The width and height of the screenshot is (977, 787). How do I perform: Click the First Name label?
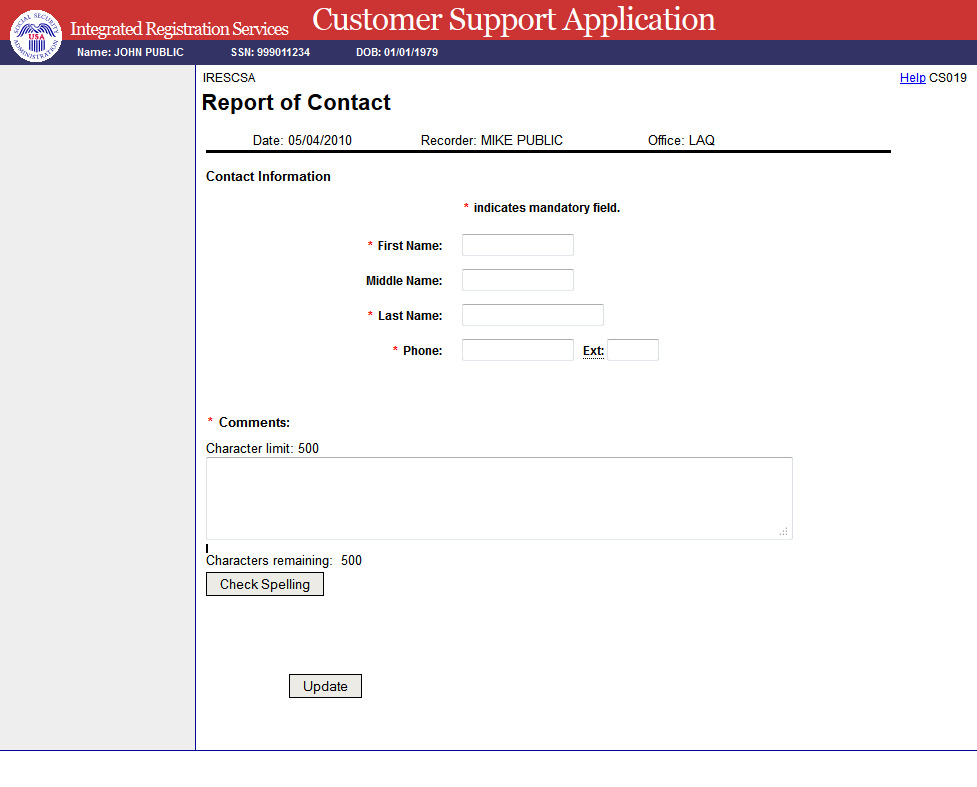pyautogui.click(x=409, y=246)
